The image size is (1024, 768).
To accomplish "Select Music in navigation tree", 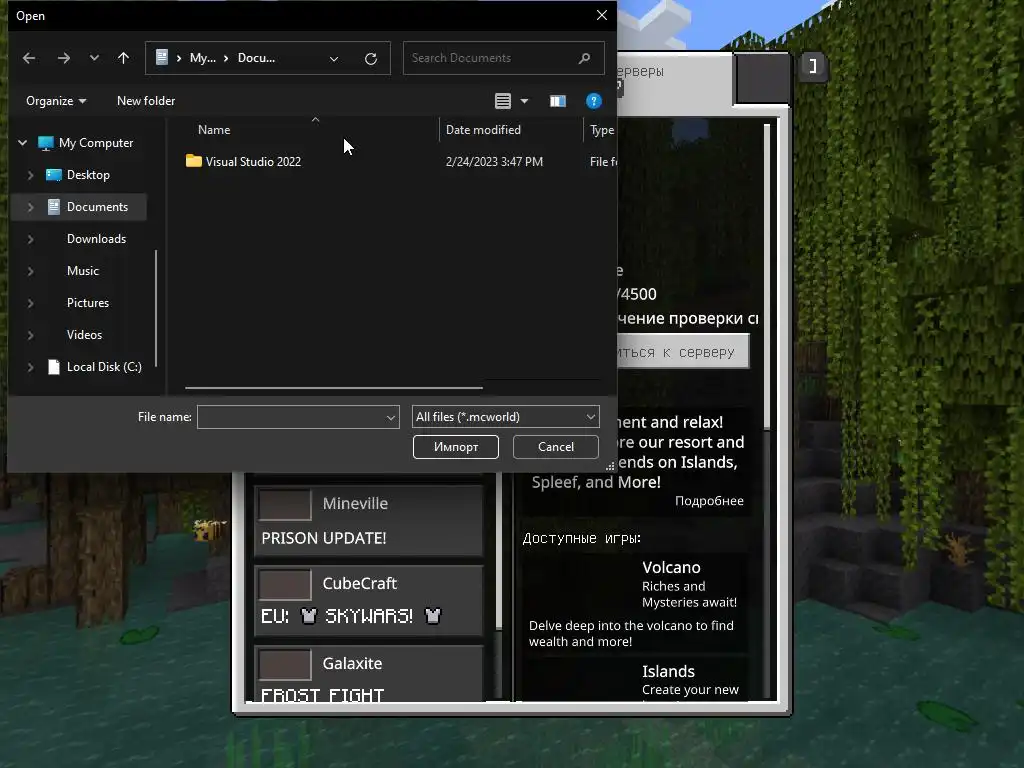I will tap(83, 270).
